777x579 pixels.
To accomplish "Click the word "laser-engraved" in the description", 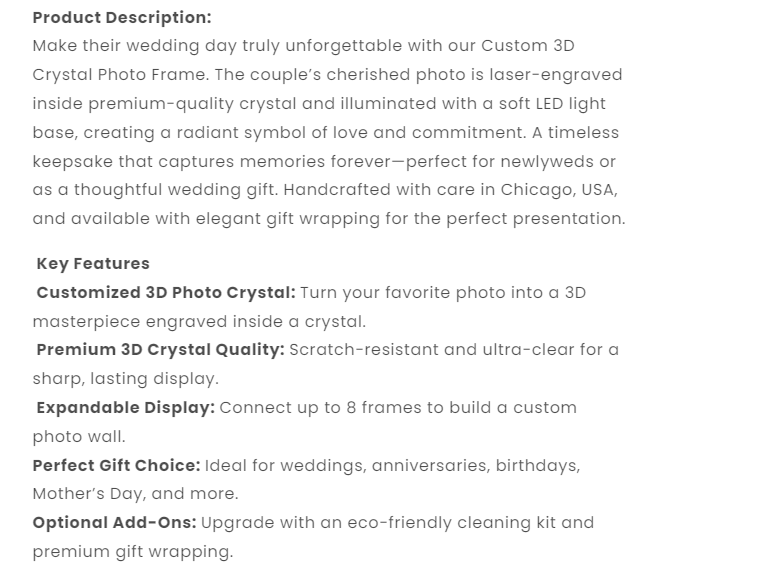I will tap(562, 75).
